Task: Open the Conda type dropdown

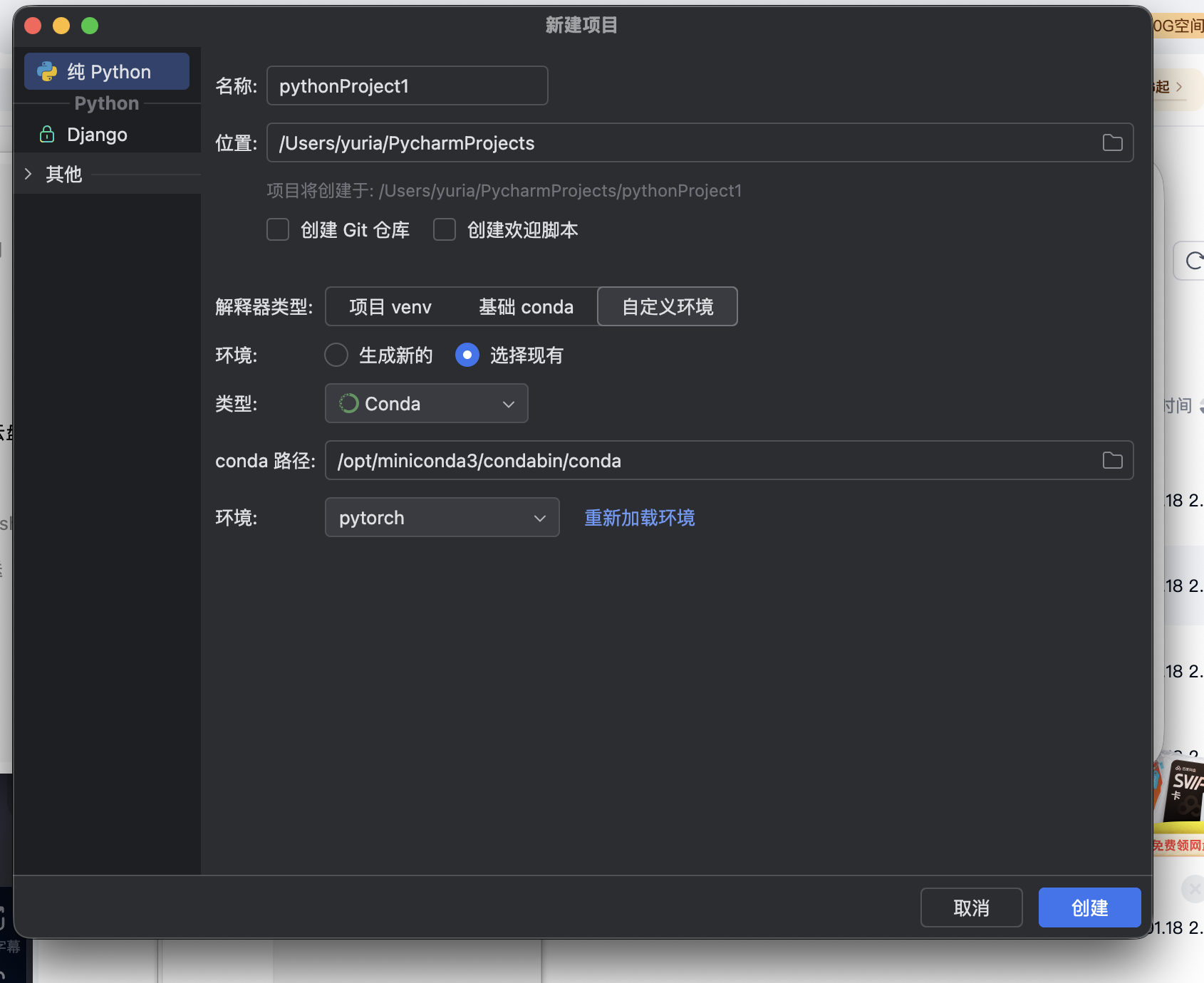Action: 427,403
